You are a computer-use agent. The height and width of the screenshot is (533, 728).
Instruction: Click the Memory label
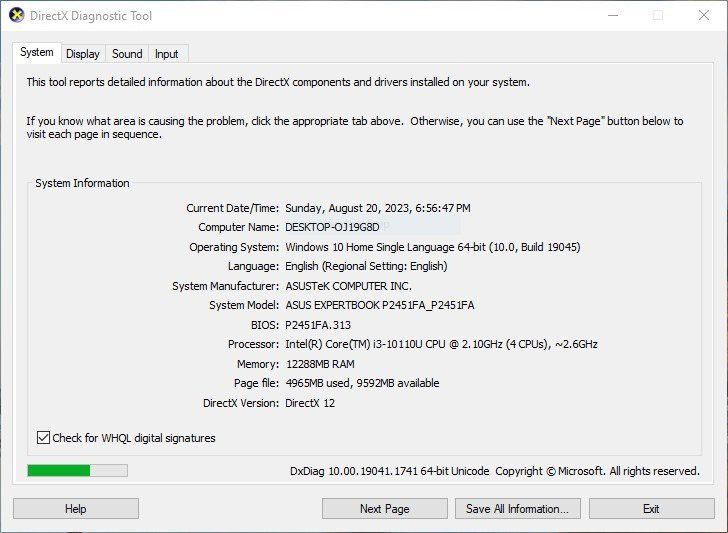pyautogui.click(x=258, y=364)
